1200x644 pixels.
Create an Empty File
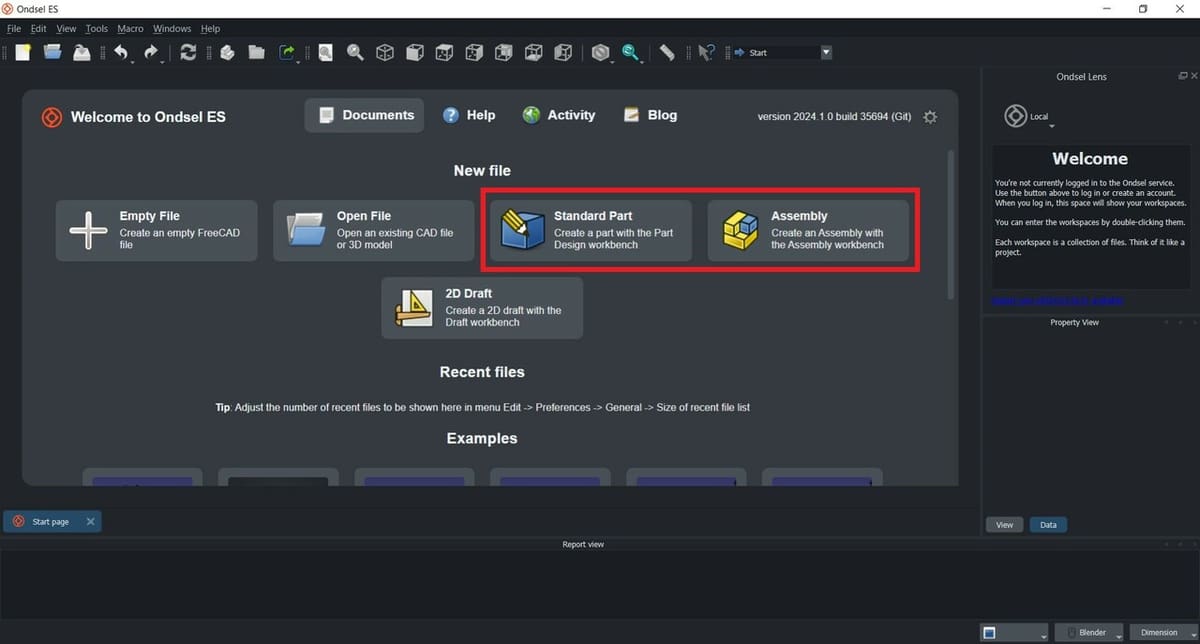[x=156, y=231]
